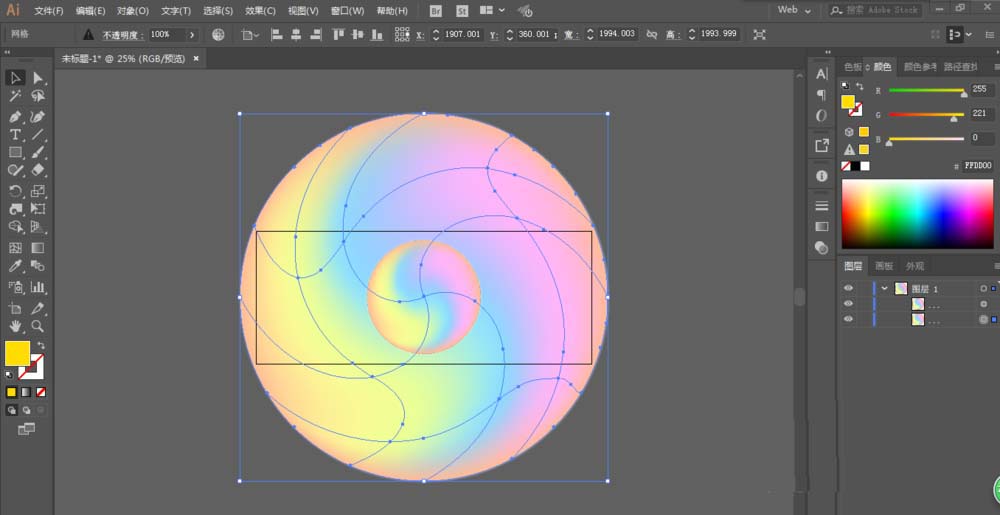Select the Mesh tool
This screenshot has width=1000, height=515.
15,248
